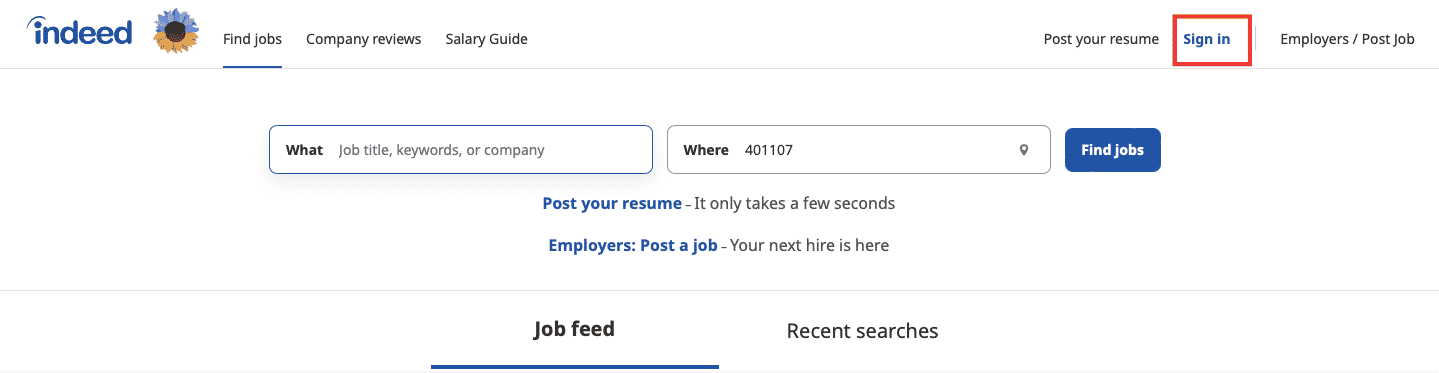Viewport: 1439px width, 373px height.
Task: Click the bold Where label in location box
Action: [706, 150]
